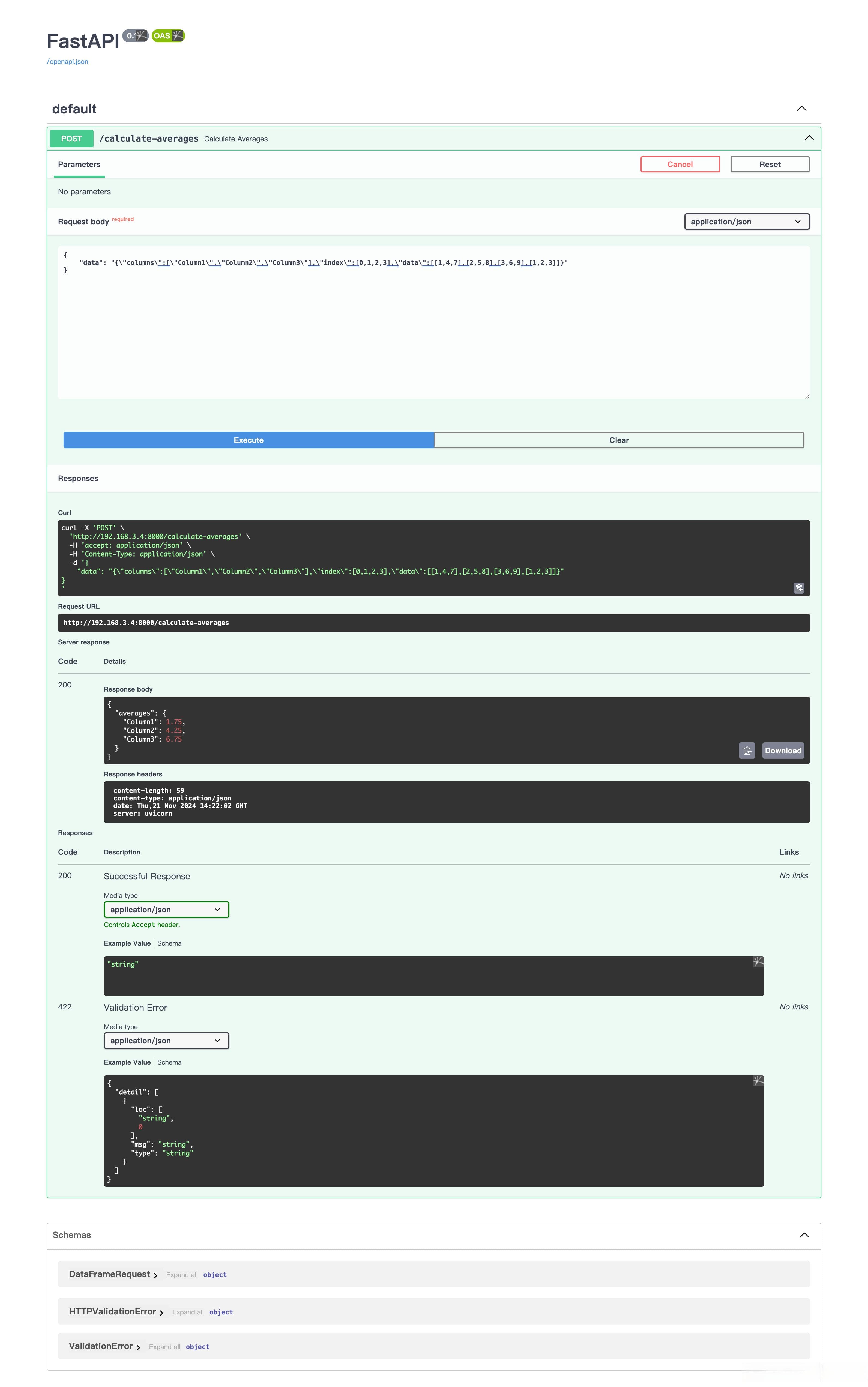
Task: Click the 'content-length: 59' header line
Action: tap(149, 791)
